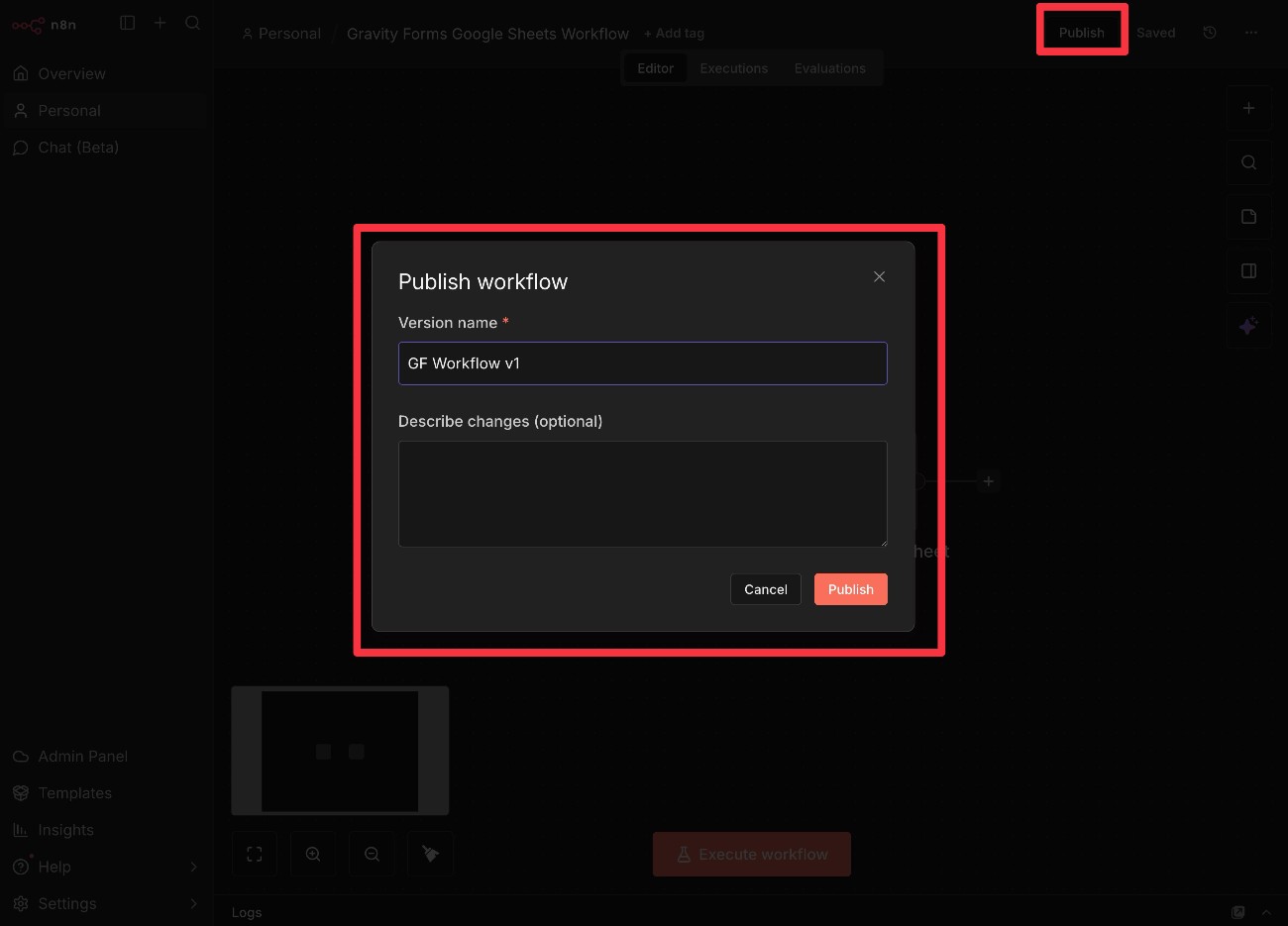Zoom out on the workflow canvas

373,854
